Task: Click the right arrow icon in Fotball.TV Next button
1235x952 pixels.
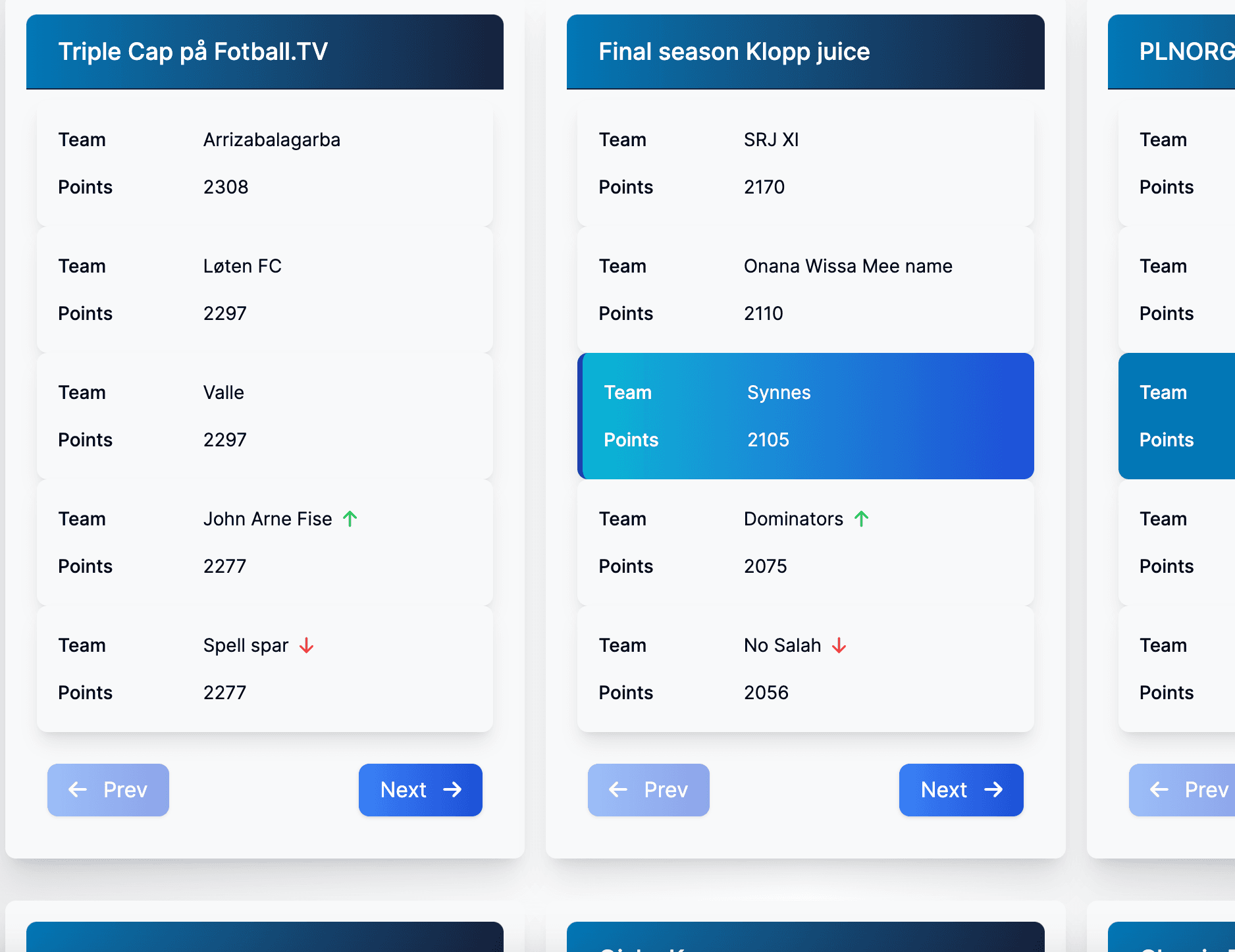Action: point(454,790)
